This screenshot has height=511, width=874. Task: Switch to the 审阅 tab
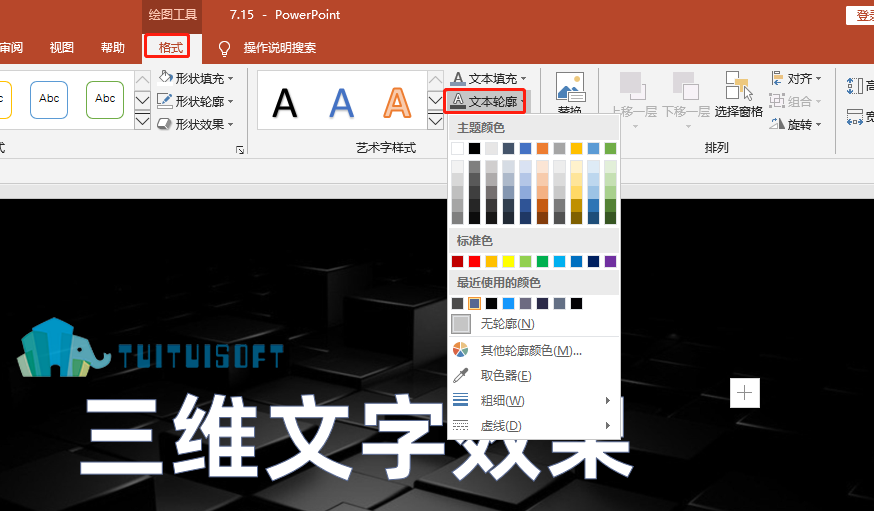click(11, 47)
